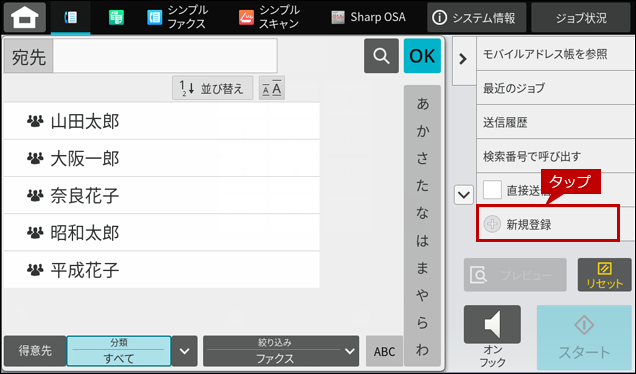Tap group icon beside 大阪一郎
Screen dimensions: 636x374
tap(35, 158)
